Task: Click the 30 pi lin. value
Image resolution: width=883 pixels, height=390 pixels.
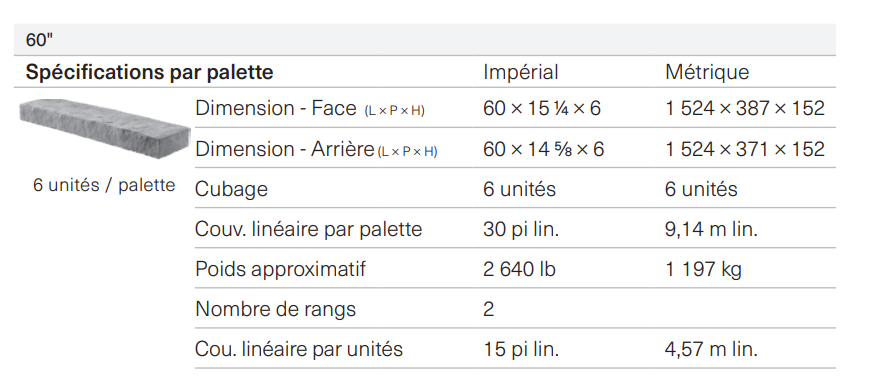Action: [521, 229]
